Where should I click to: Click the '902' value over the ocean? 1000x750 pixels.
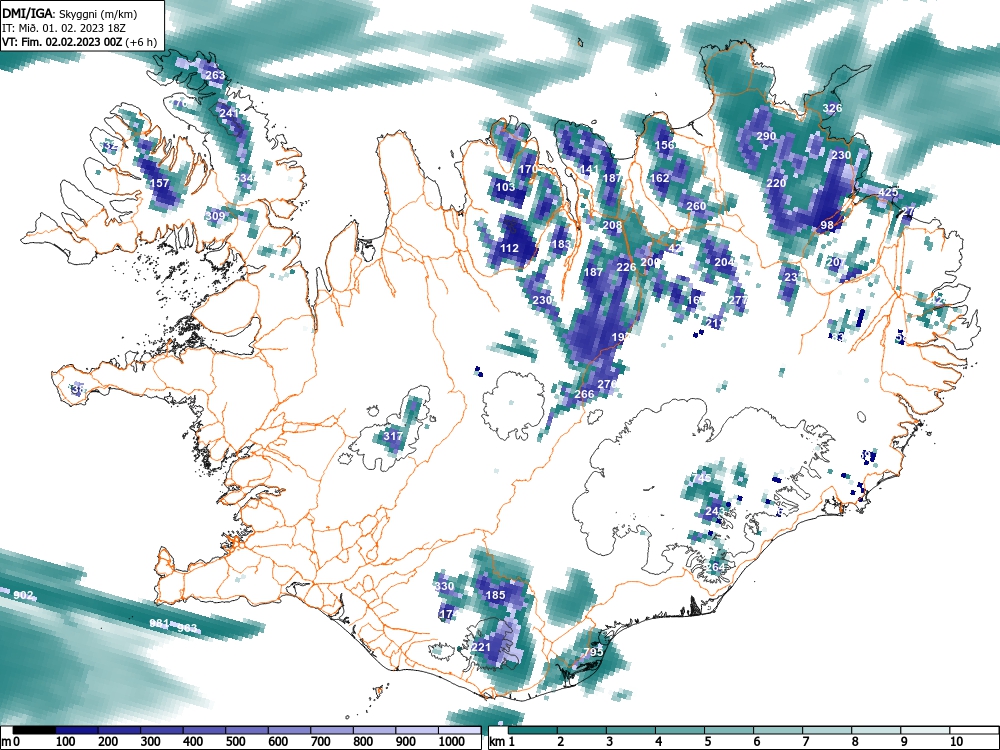coord(23,595)
